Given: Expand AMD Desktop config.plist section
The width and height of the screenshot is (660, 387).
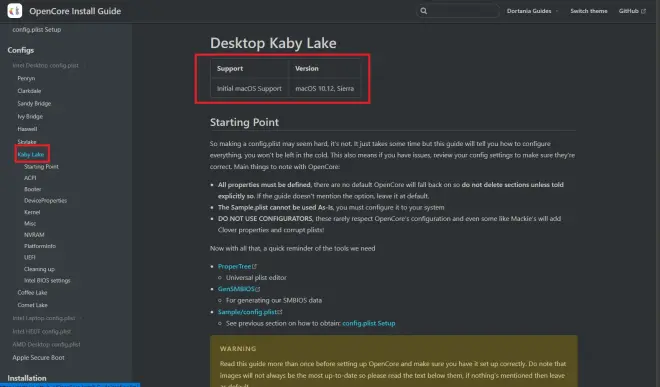Looking at the screenshot, I should tap(46, 344).
